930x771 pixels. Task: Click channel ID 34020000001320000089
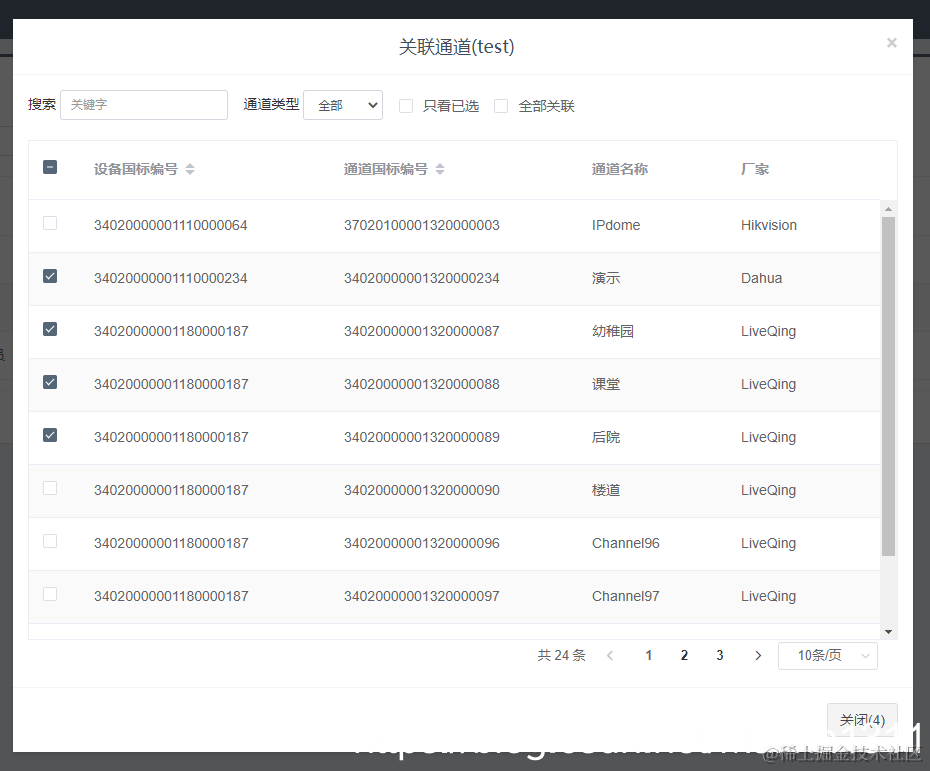pyautogui.click(x=422, y=437)
